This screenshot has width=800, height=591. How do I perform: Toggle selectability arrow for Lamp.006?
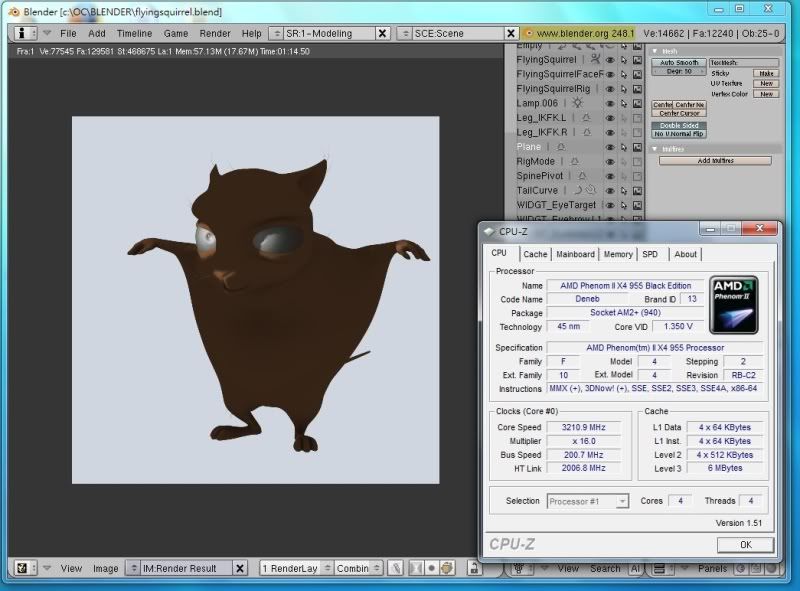pyautogui.click(x=623, y=103)
